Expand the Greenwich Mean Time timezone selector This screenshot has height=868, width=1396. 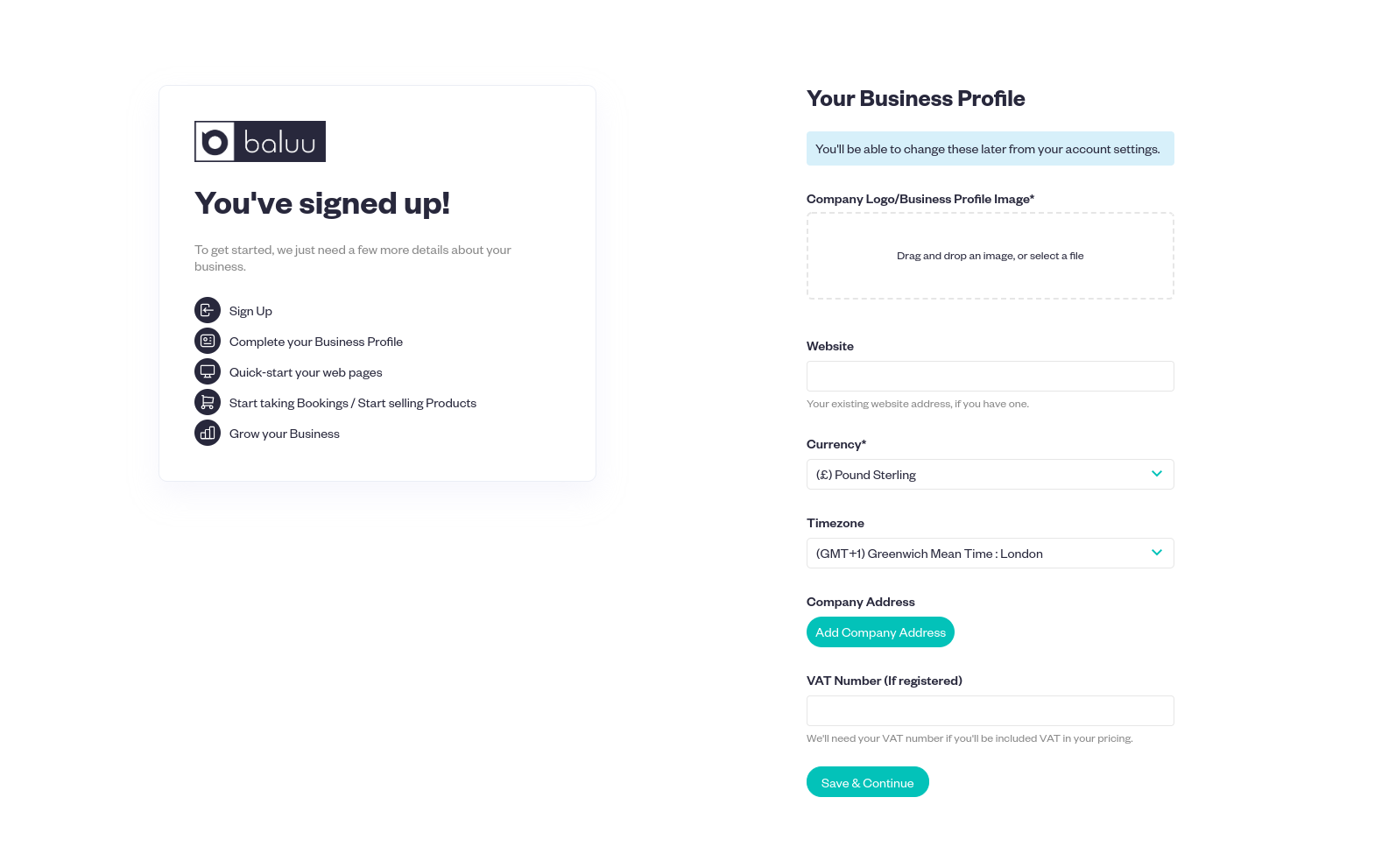coord(990,553)
